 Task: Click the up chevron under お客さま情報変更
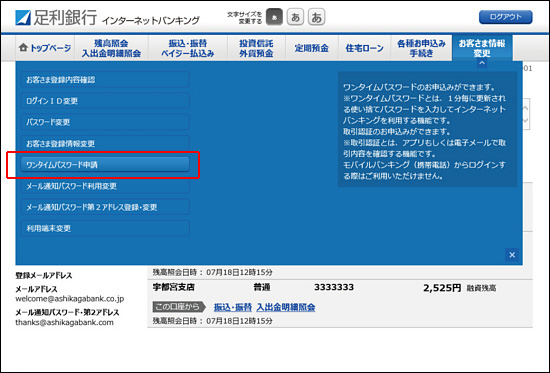coord(482,63)
